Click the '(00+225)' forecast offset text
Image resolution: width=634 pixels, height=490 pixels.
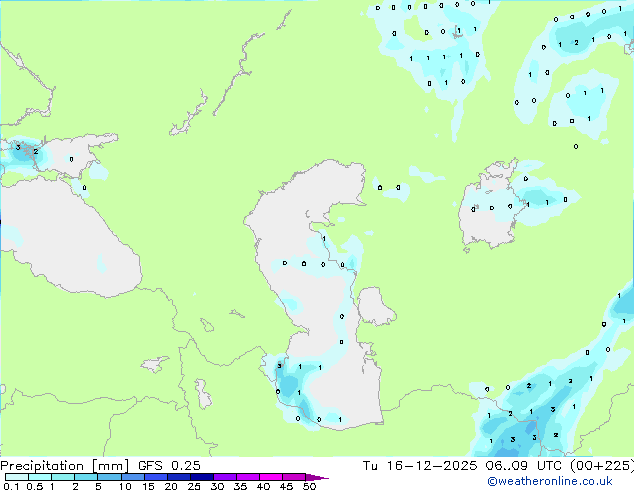point(602,466)
